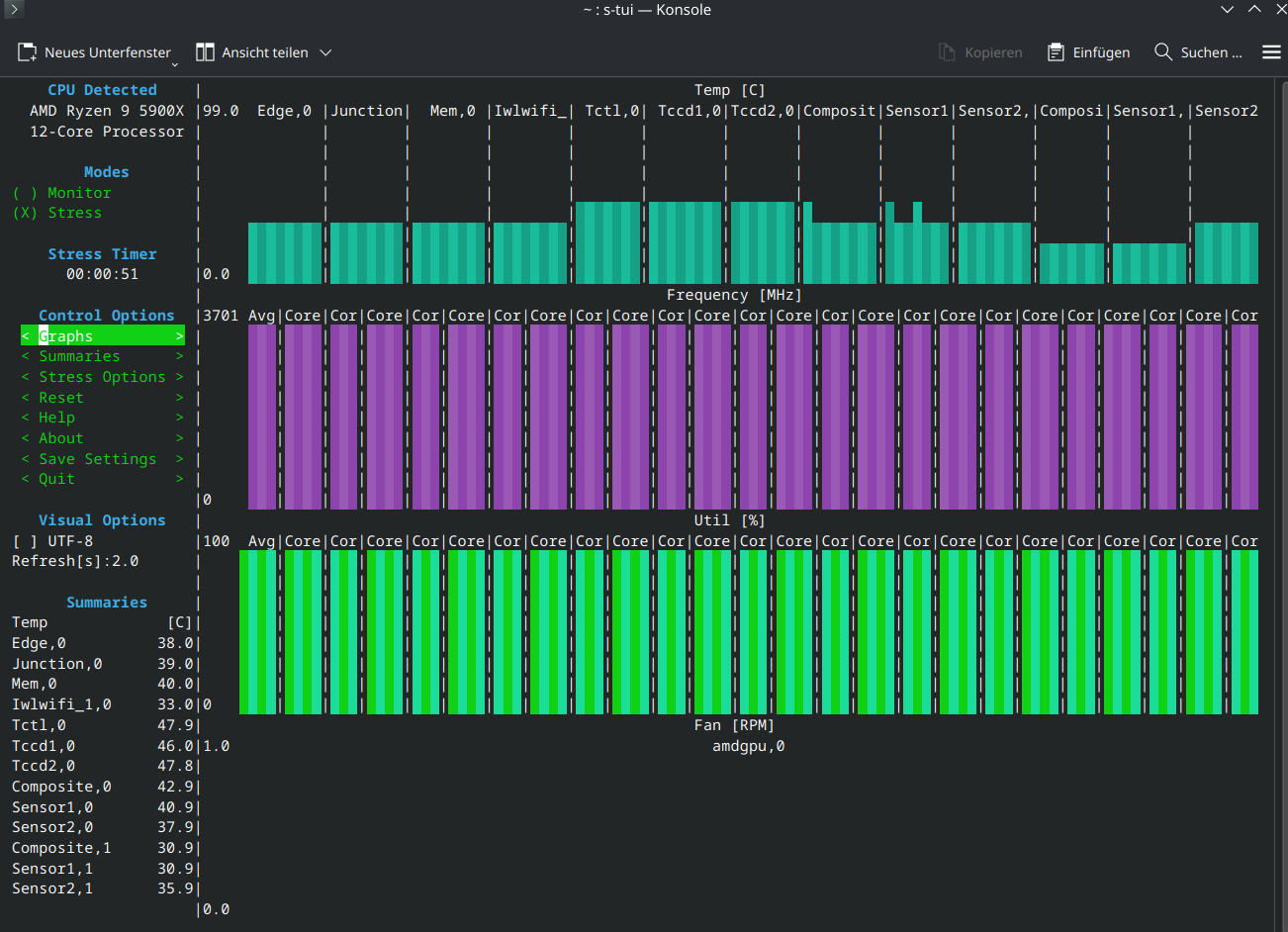1288x932 pixels.
Task: Click the Sensor2,1 summary row
Action: click(x=103, y=888)
